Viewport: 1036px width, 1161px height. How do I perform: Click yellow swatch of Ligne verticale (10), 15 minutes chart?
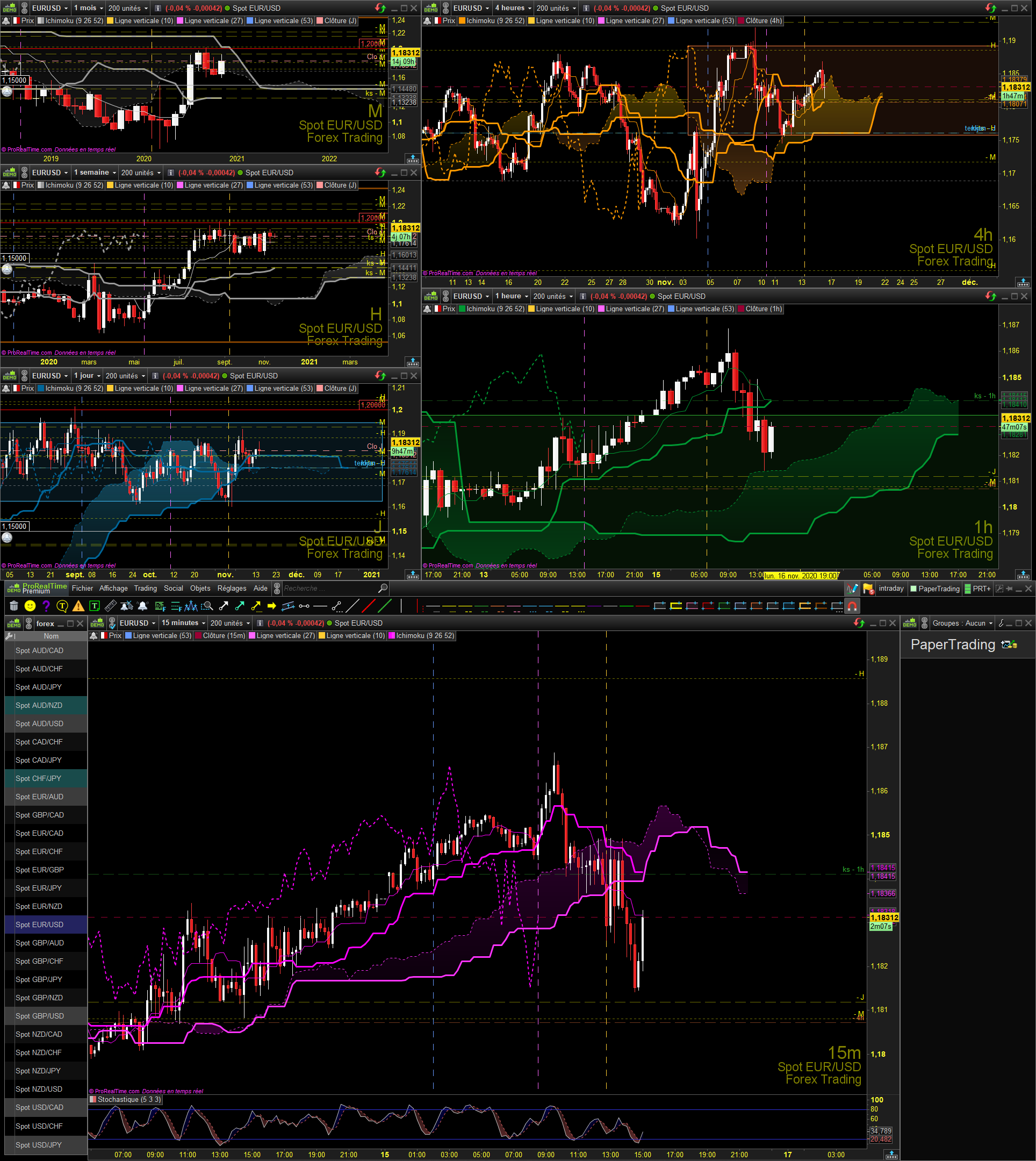[x=322, y=635]
